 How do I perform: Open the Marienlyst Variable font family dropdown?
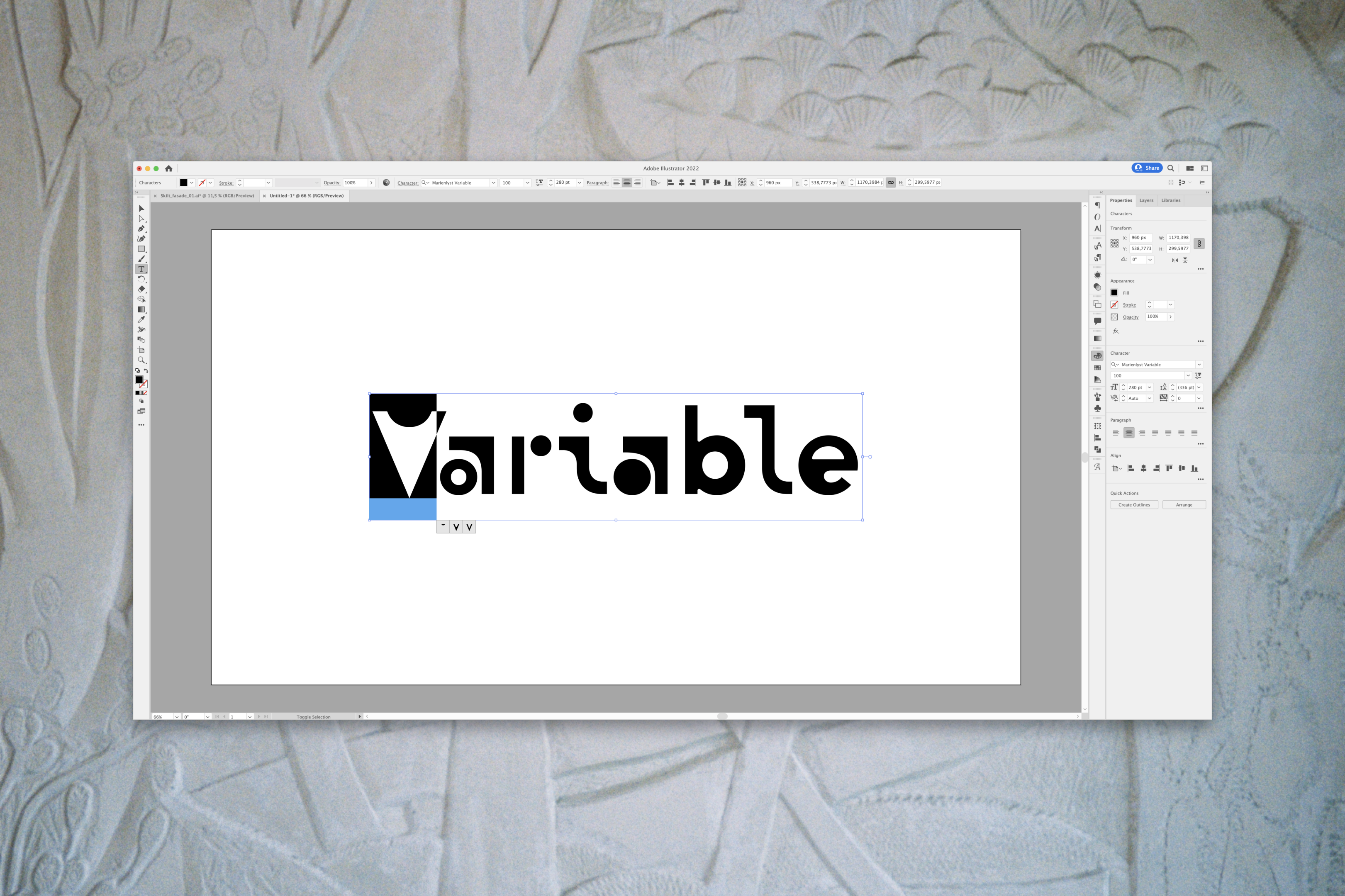pos(1199,365)
